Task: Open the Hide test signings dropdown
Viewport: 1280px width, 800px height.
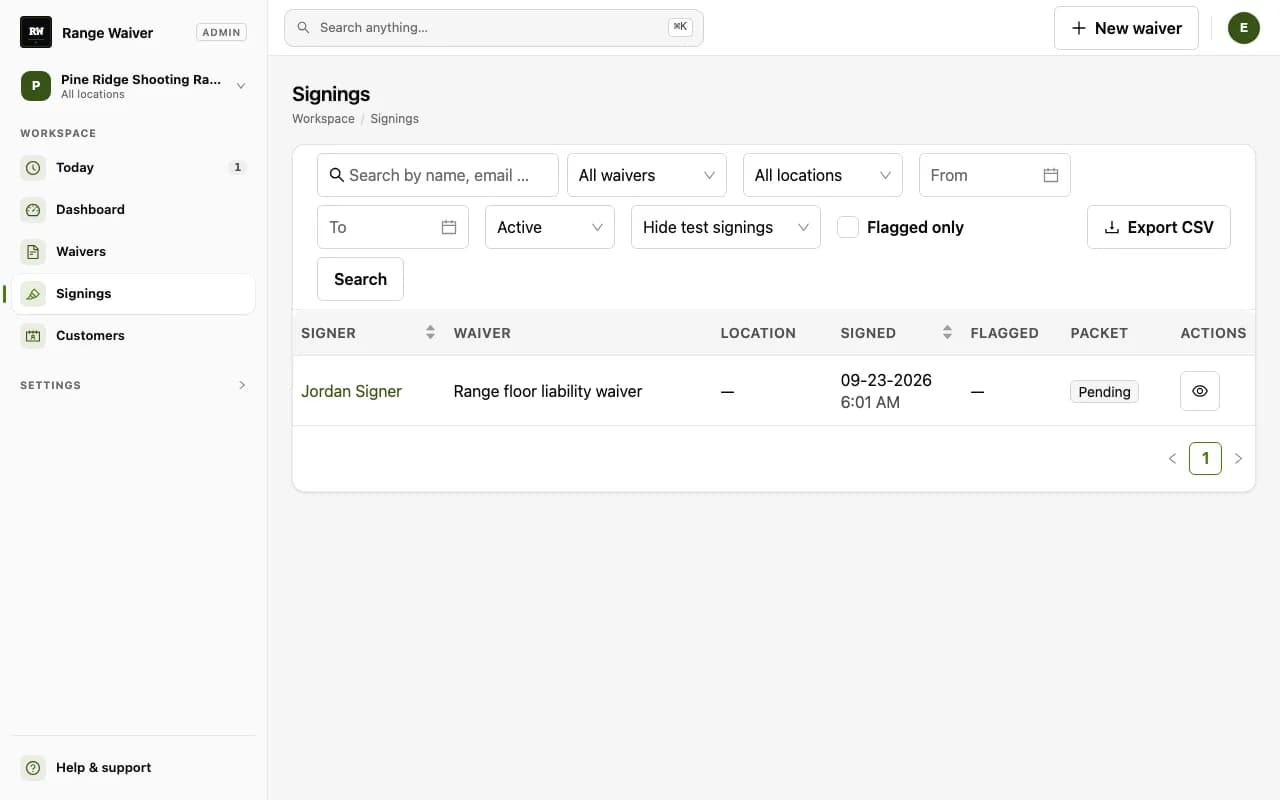Action: coord(726,227)
